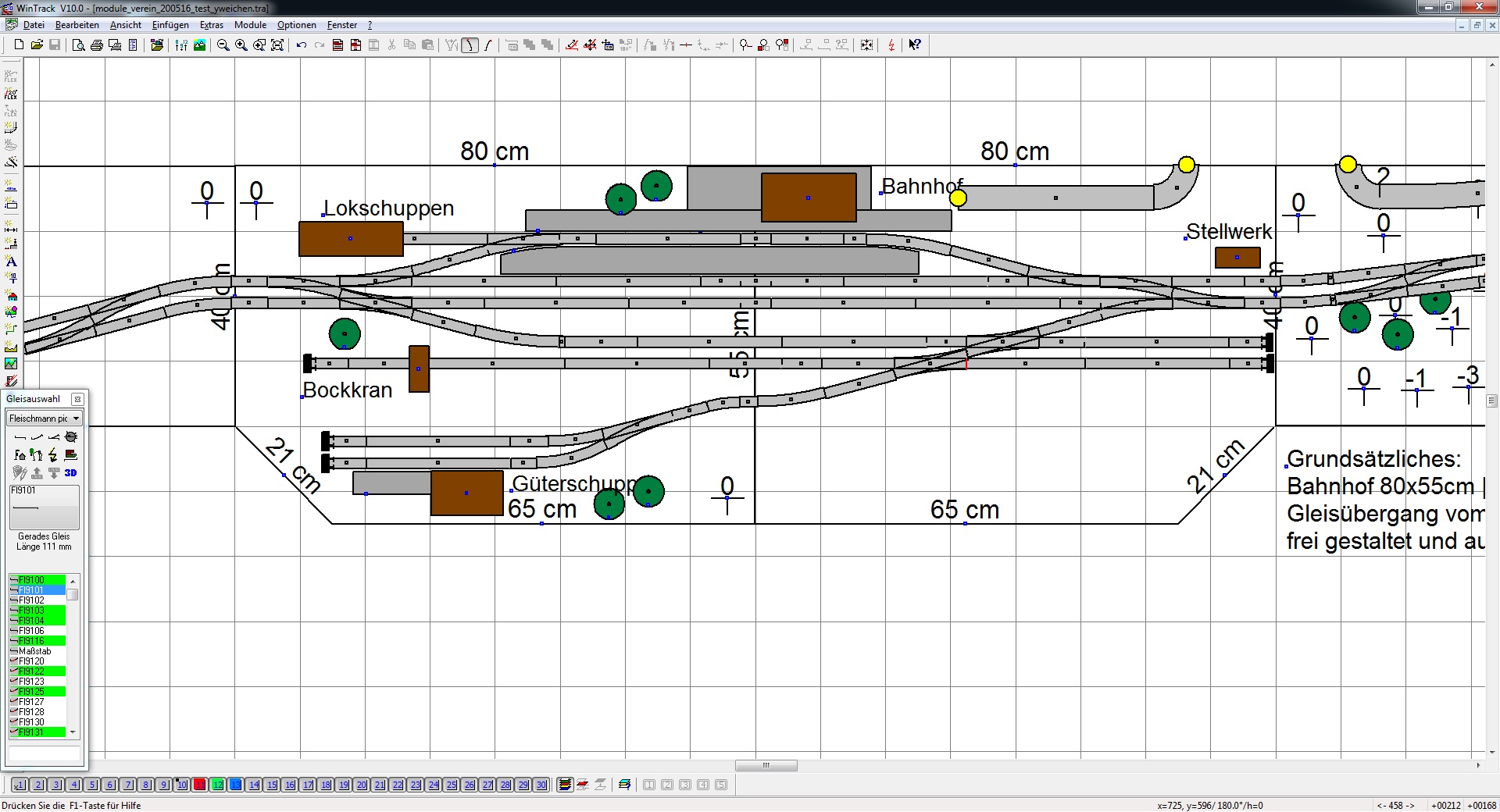This screenshot has width=1500, height=812.
Task: Open the Module menu
Action: point(250,25)
